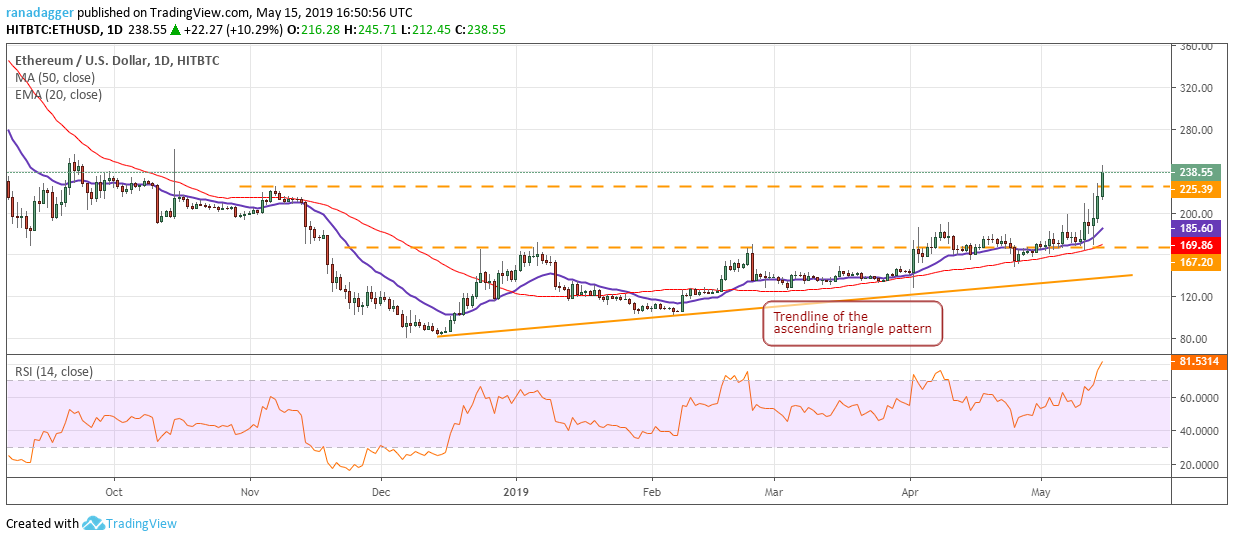
Task: Click the 200.00 price axis label
Action: coord(1196,214)
